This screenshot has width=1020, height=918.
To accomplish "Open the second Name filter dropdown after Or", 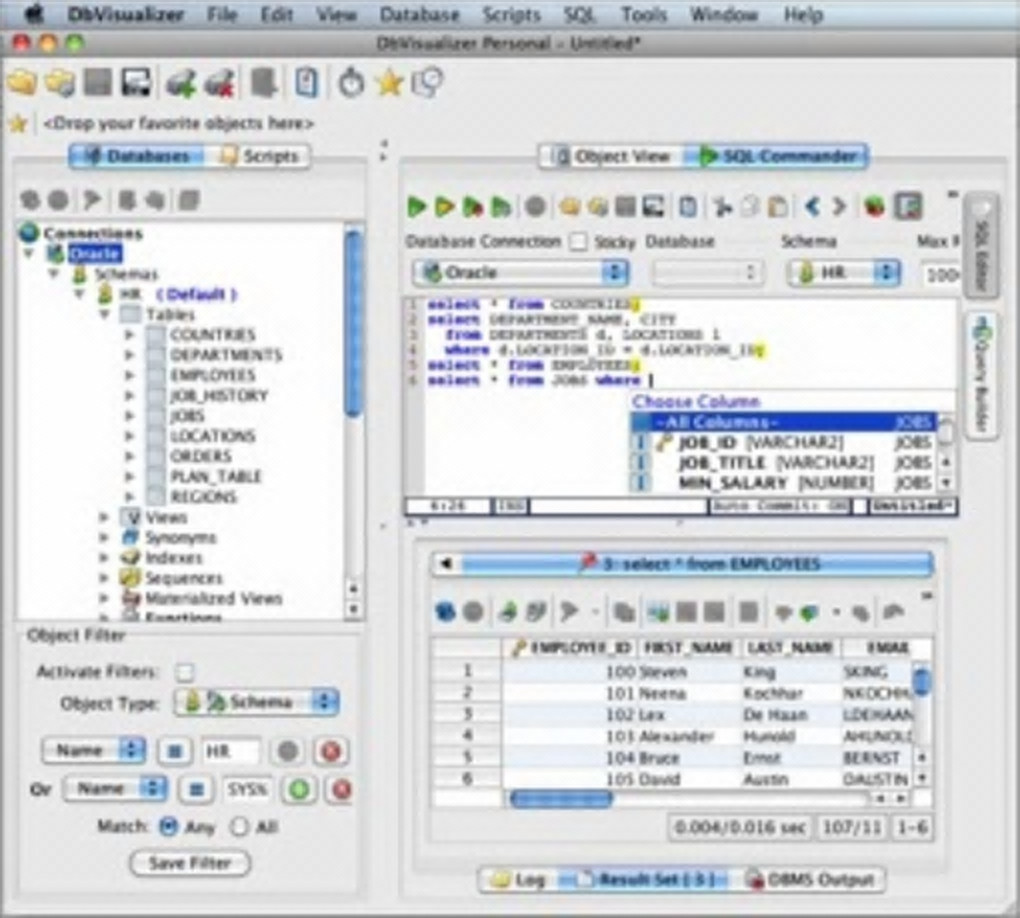I will (115, 789).
